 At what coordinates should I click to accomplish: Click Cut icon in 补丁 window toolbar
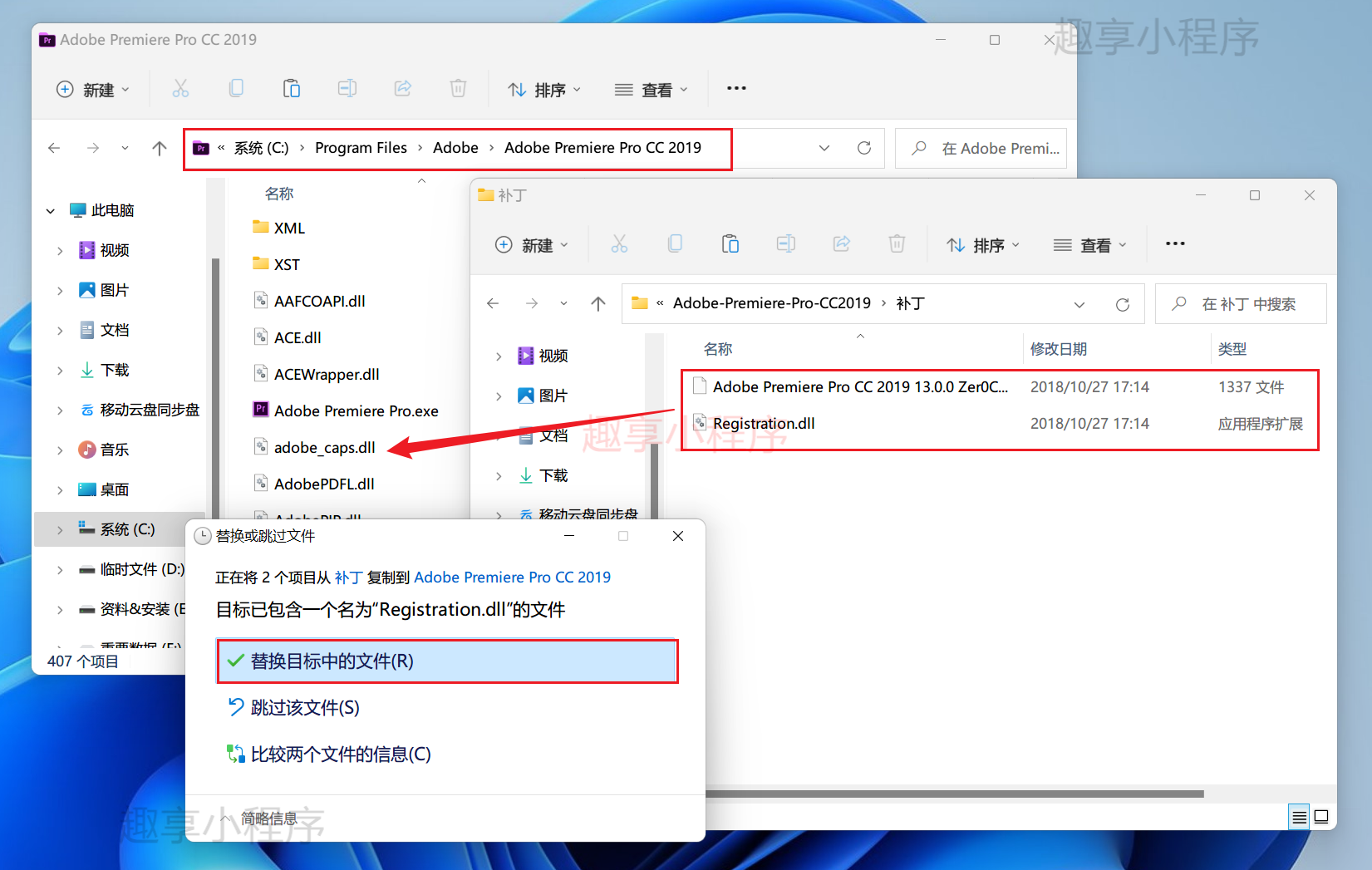coord(619,244)
